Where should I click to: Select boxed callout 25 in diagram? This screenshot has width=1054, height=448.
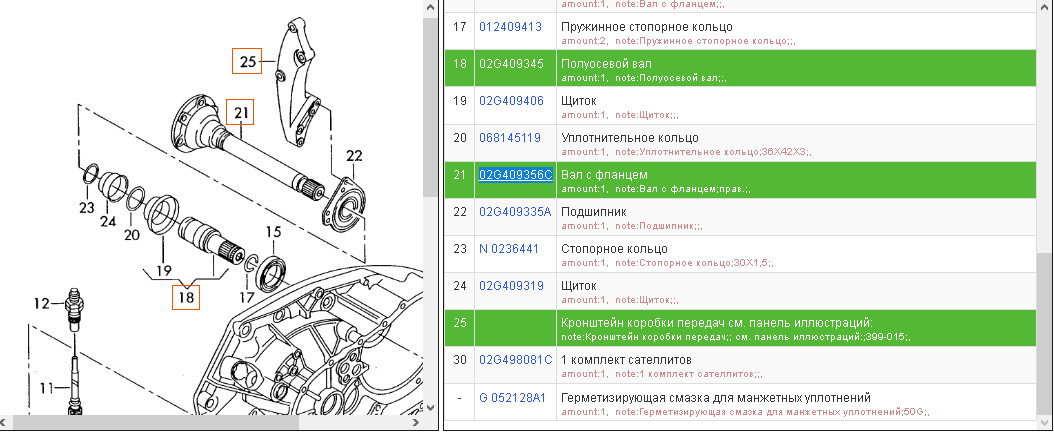[247, 62]
